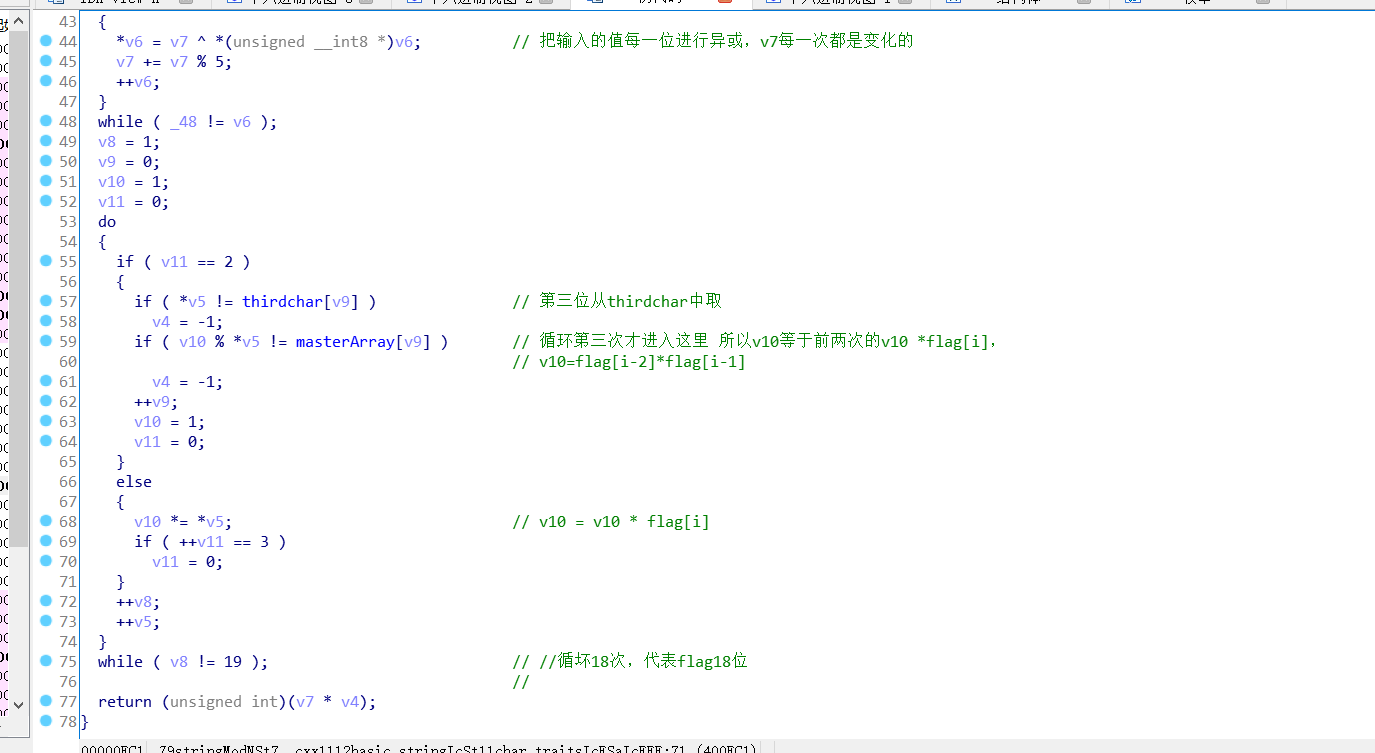The height and width of the screenshot is (753, 1375).
Task: Click the '++v9;' statement
Action: tap(156, 401)
